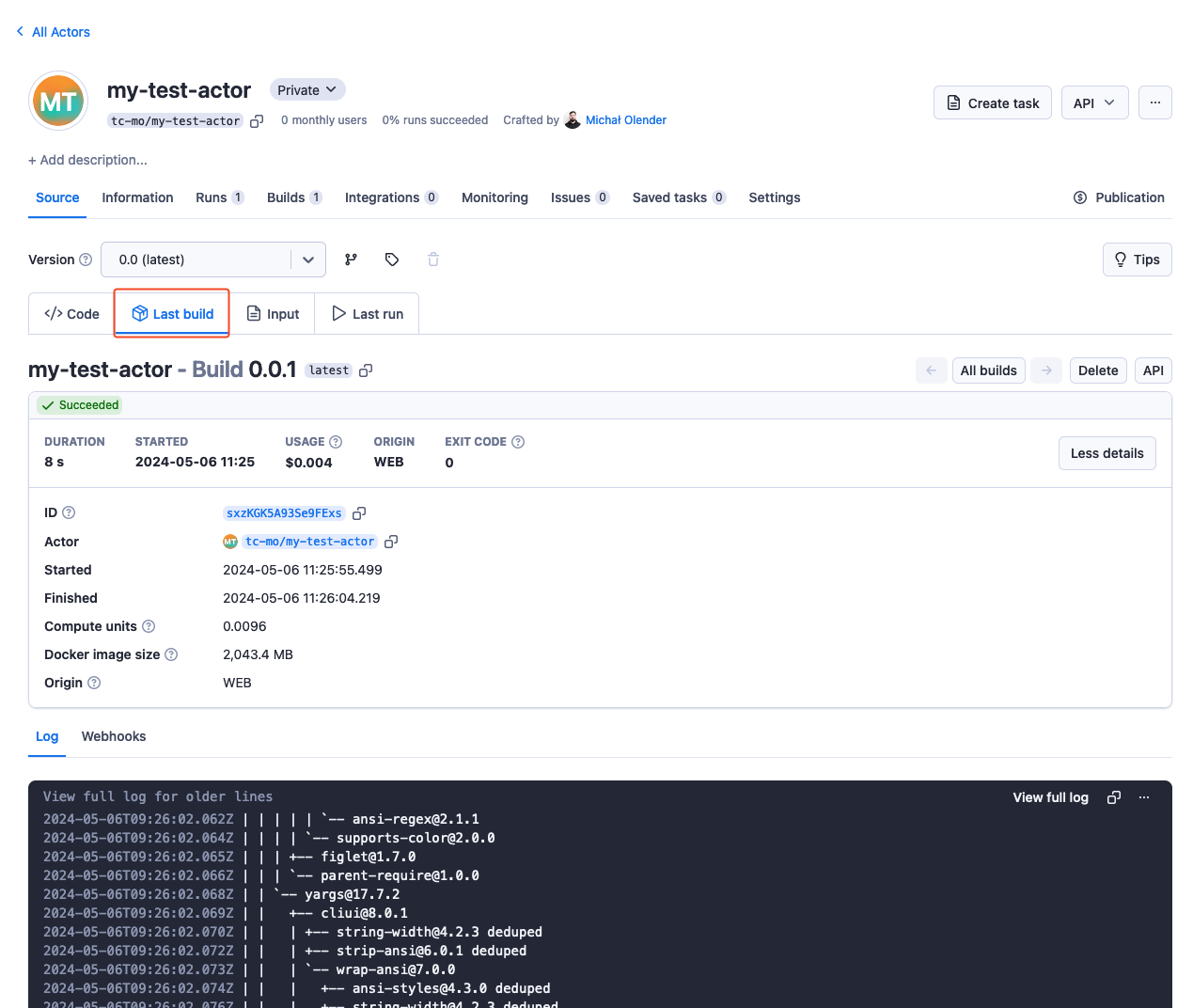Open the Private visibility dropdown
This screenshot has width=1193, height=1008.
tap(307, 90)
